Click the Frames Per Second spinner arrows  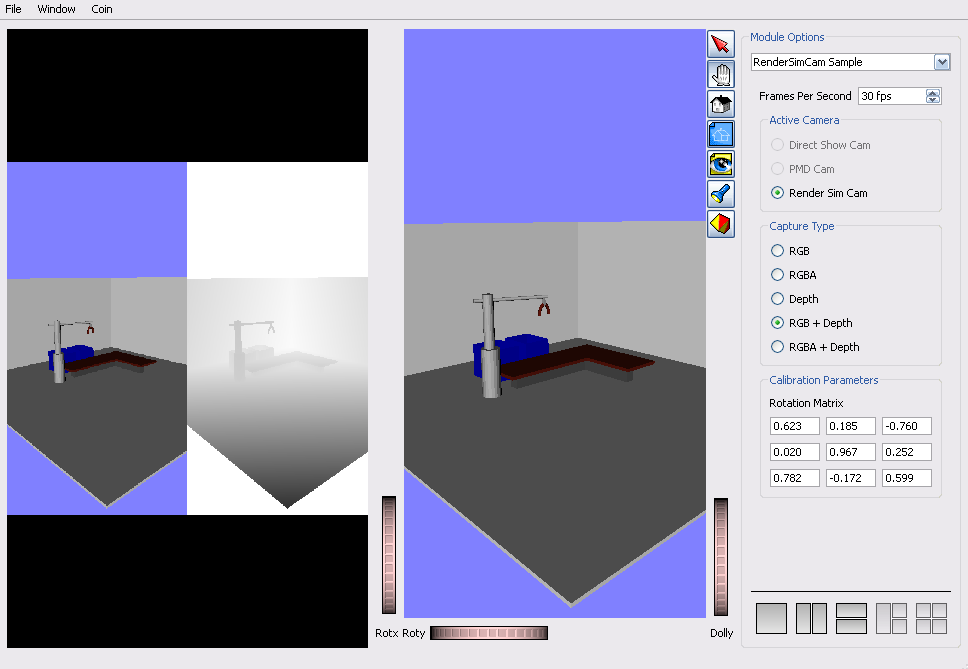tap(933, 96)
